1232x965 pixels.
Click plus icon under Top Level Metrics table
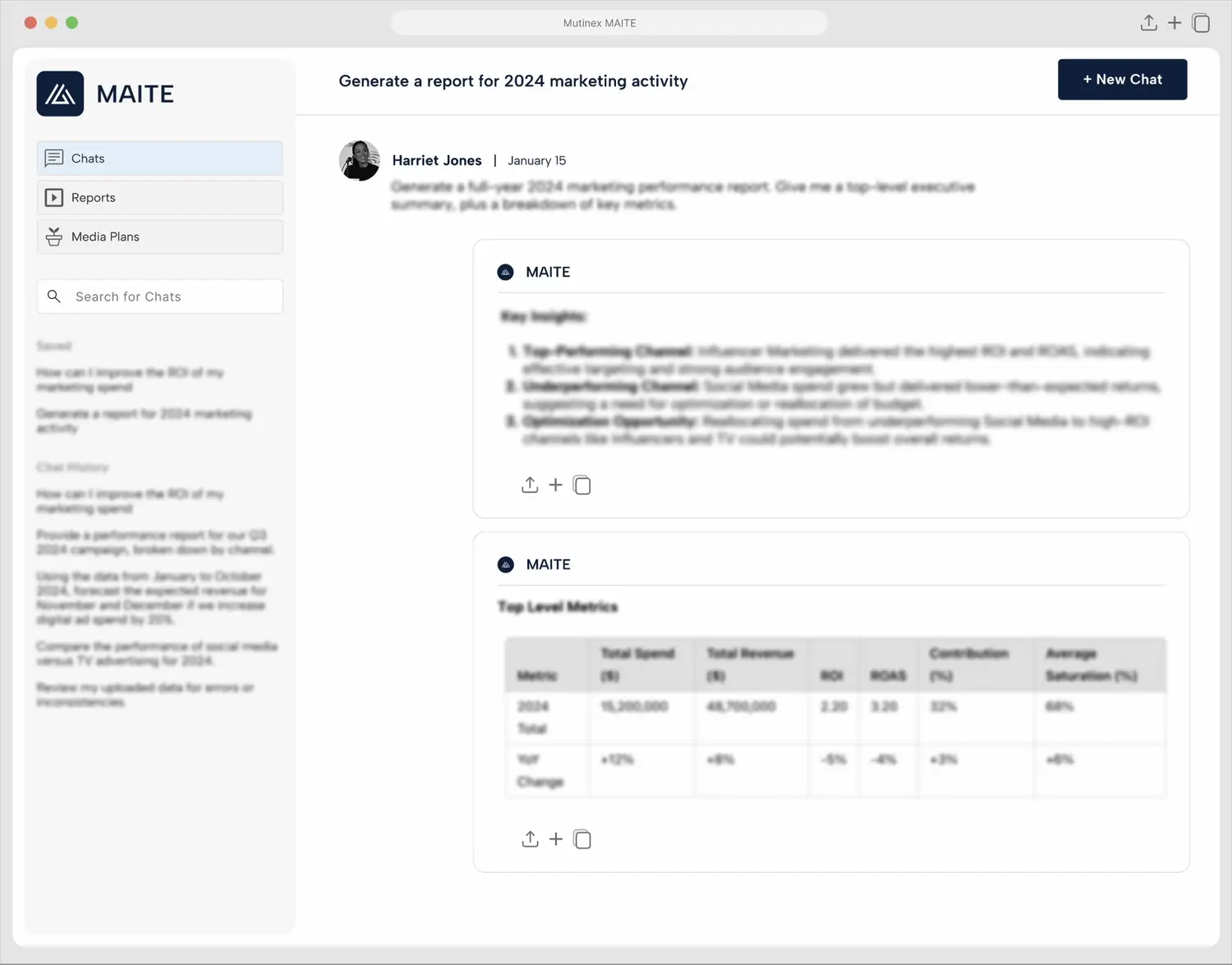coord(556,839)
